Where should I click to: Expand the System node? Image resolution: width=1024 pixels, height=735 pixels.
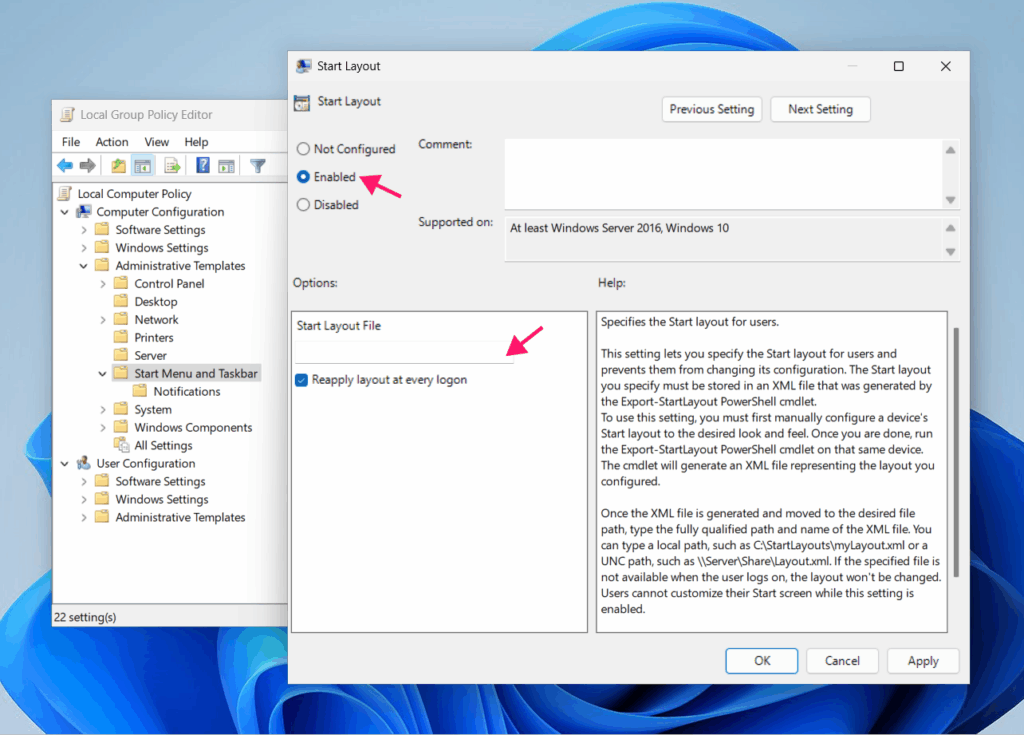point(103,410)
